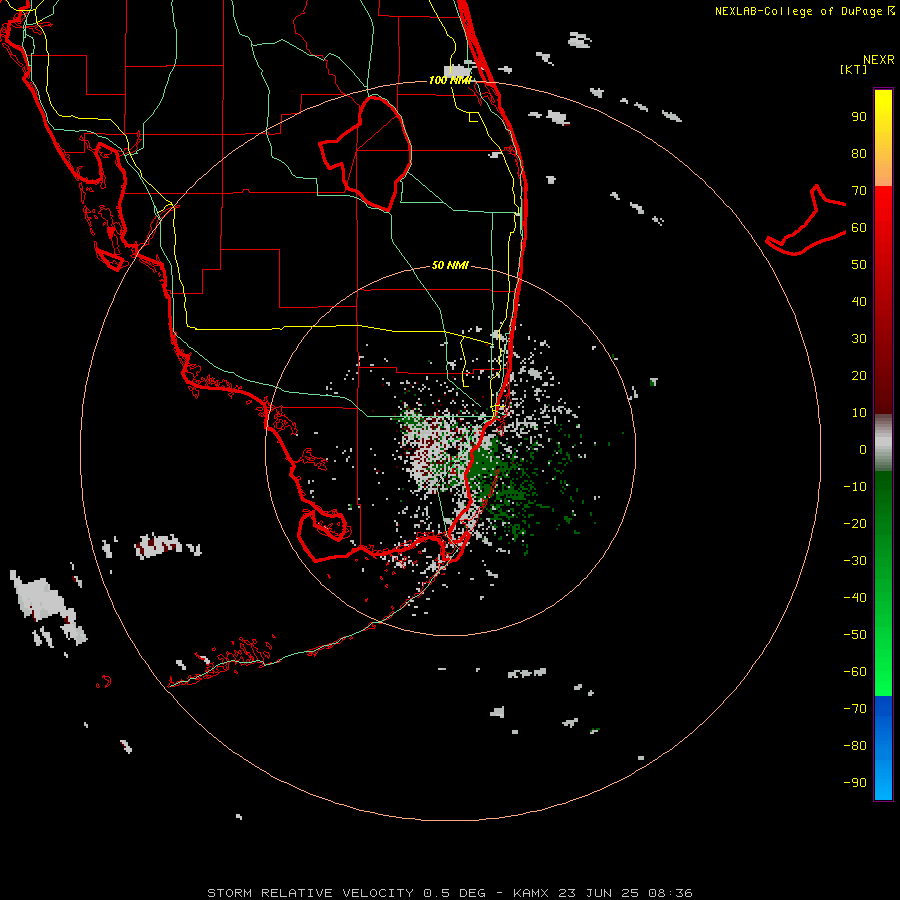Select the 20 tick label on scale
900x900 pixels.
pyautogui.click(x=859, y=376)
